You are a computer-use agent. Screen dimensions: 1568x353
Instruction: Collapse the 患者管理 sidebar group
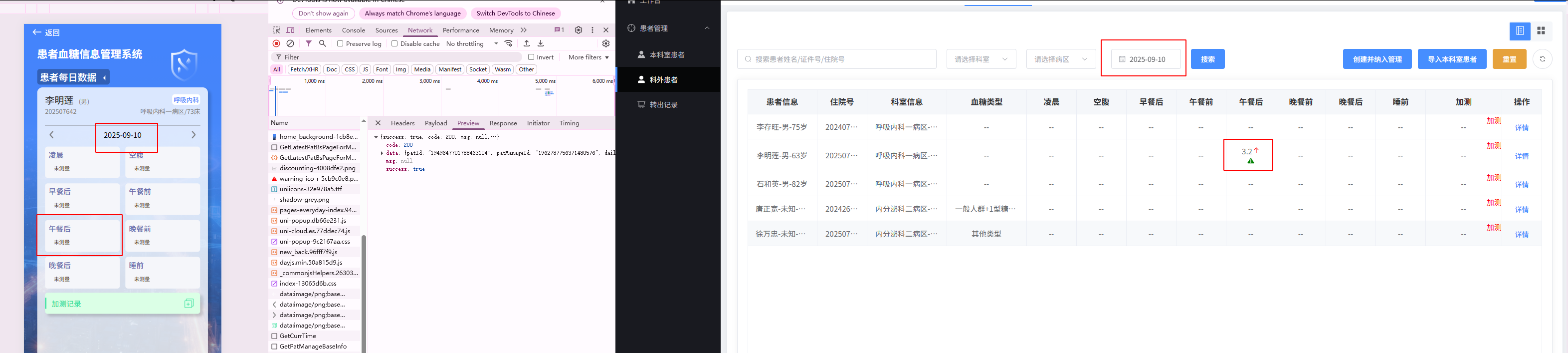pyautogui.click(x=707, y=28)
